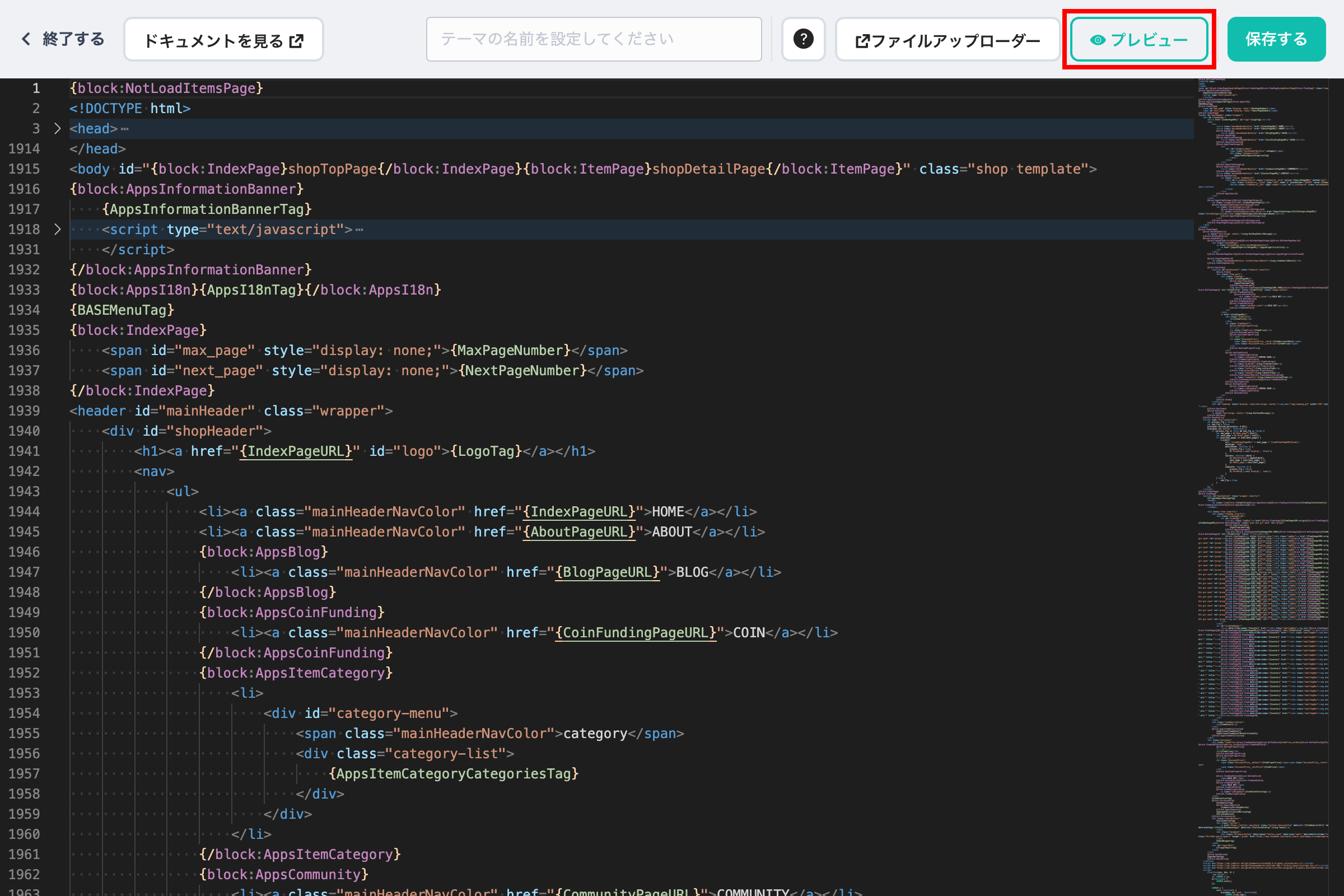The width and height of the screenshot is (1344, 896).
Task: Click the div id="category-menu" line
Action: tap(361, 713)
